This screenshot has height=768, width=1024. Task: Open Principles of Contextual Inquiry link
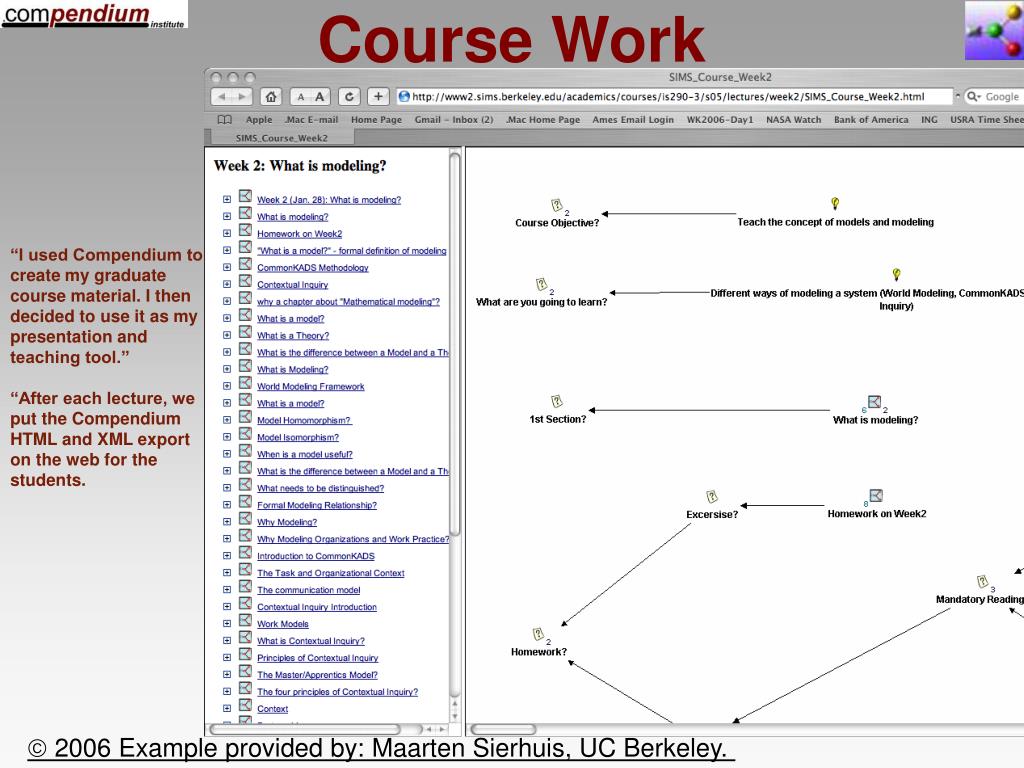tap(317, 658)
